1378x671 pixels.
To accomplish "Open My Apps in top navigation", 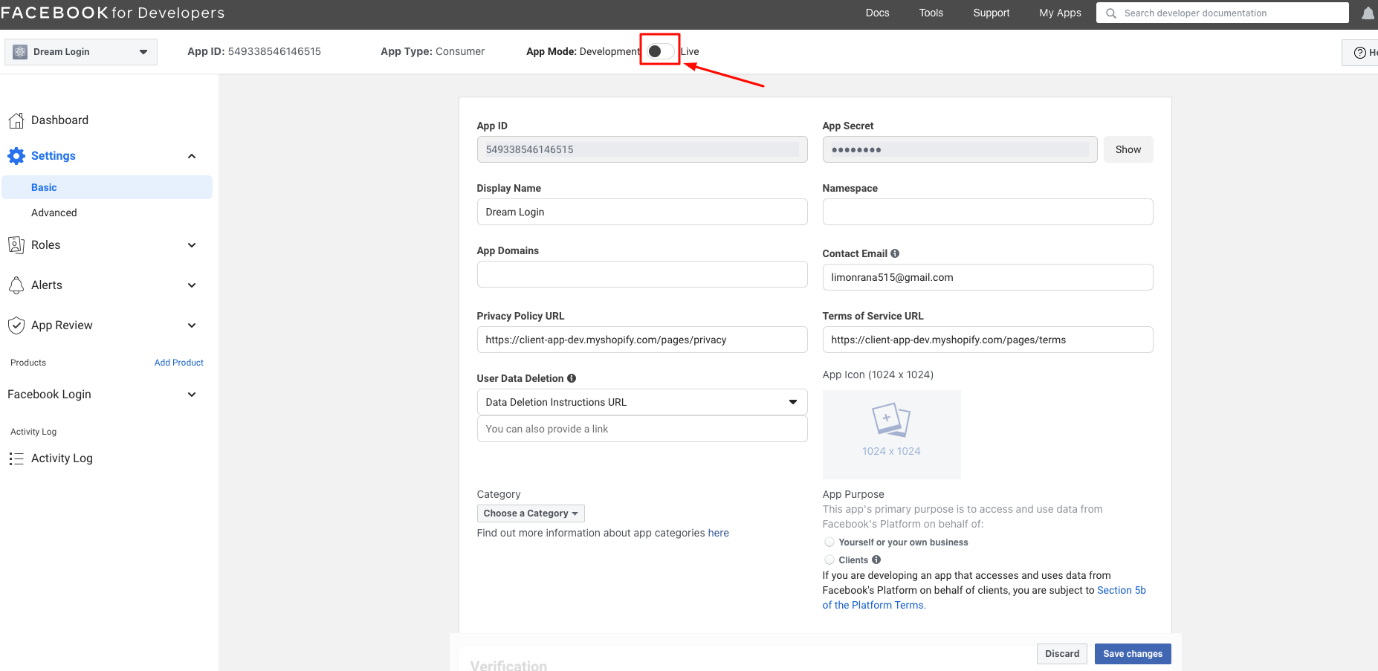I will [1060, 13].
